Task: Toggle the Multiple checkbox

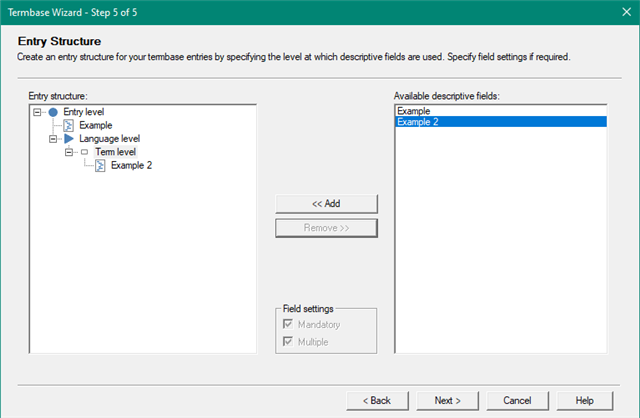Action: pos(288,342)
